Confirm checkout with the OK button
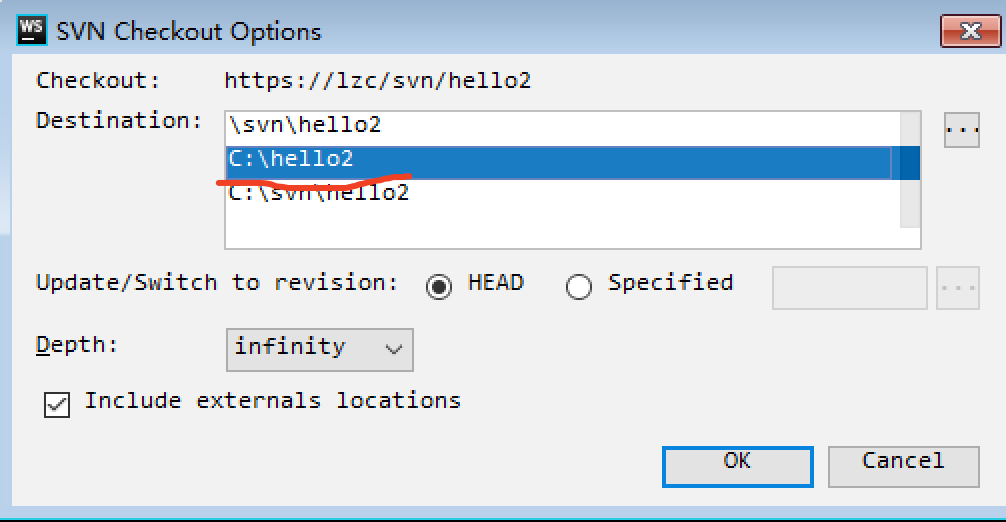1006x522 pixels. 737,464
